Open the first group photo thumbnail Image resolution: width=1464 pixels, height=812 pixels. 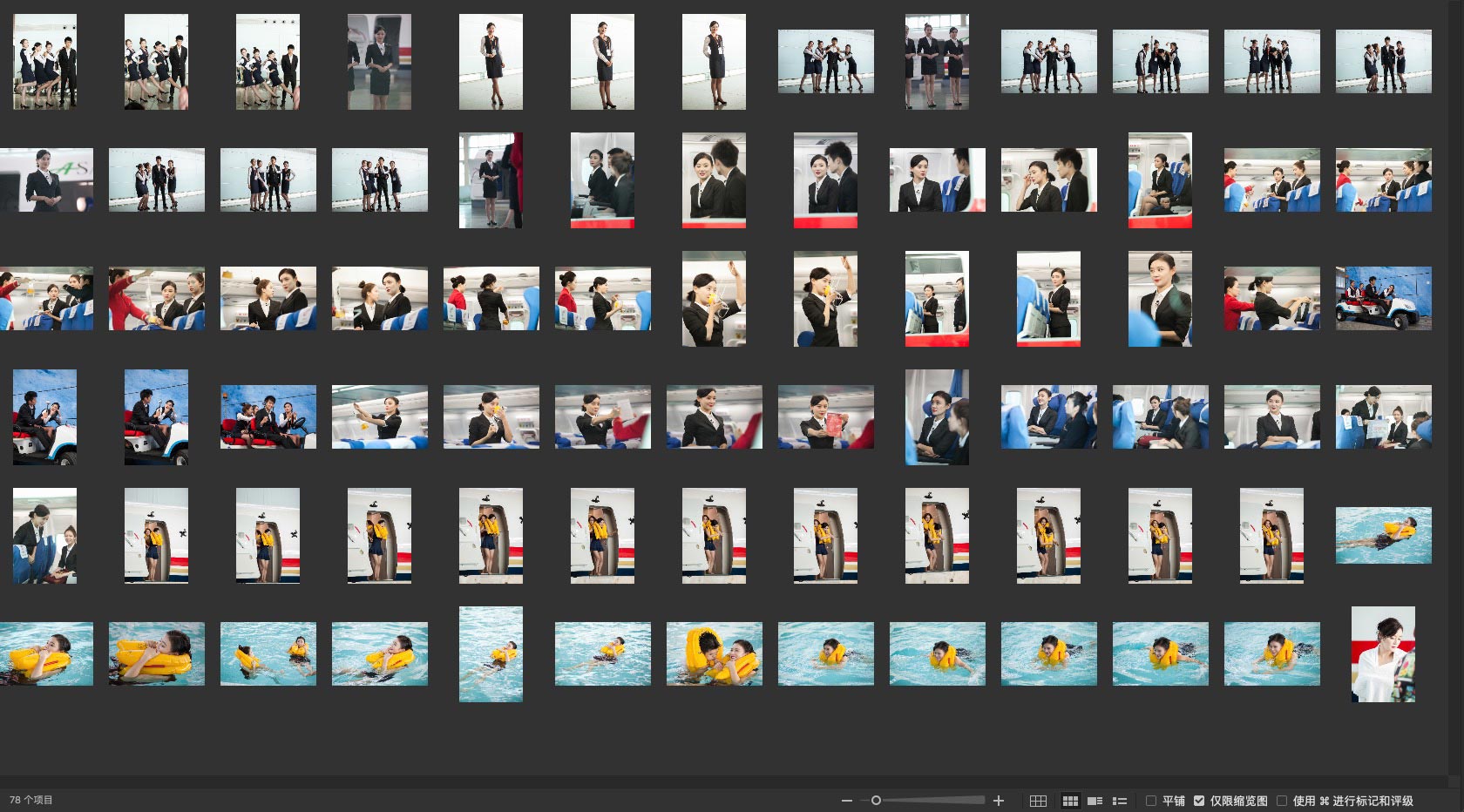click(44, 61)
